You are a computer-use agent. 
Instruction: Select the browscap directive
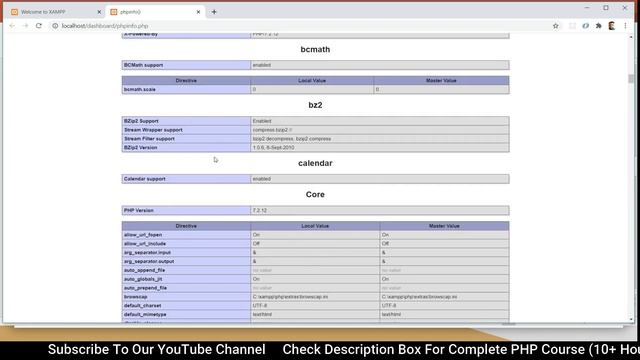pos(136,297)
